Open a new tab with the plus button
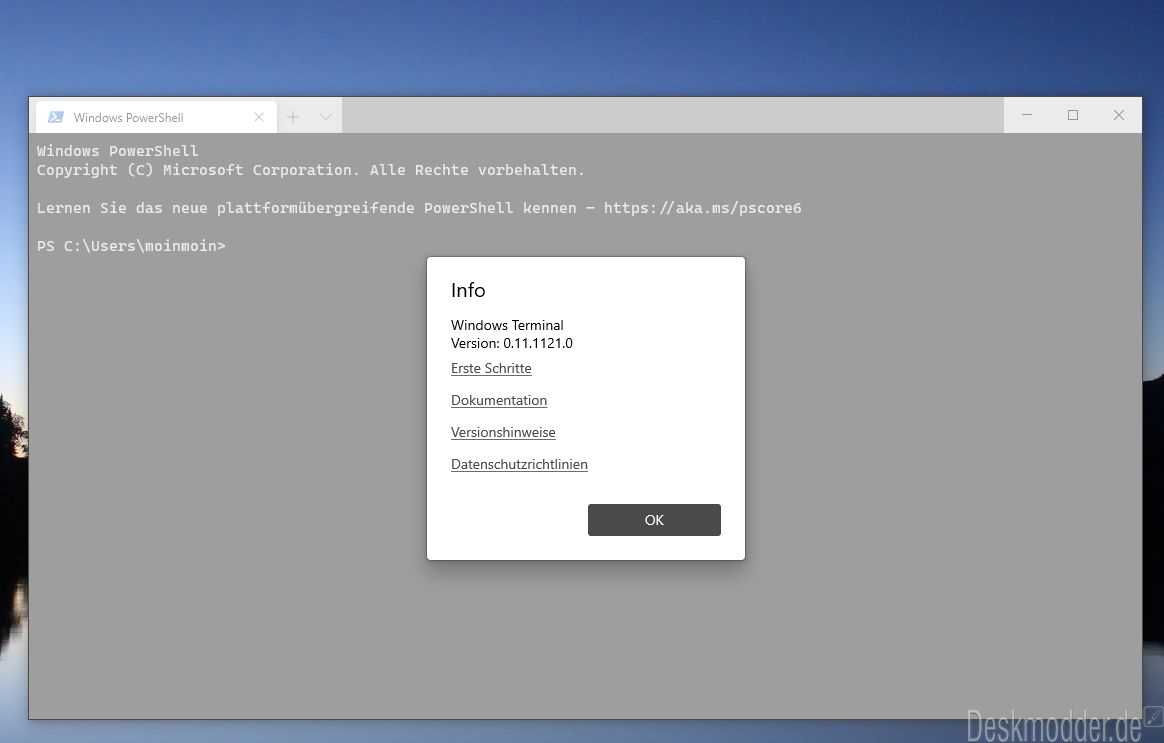 coord(293,117)
